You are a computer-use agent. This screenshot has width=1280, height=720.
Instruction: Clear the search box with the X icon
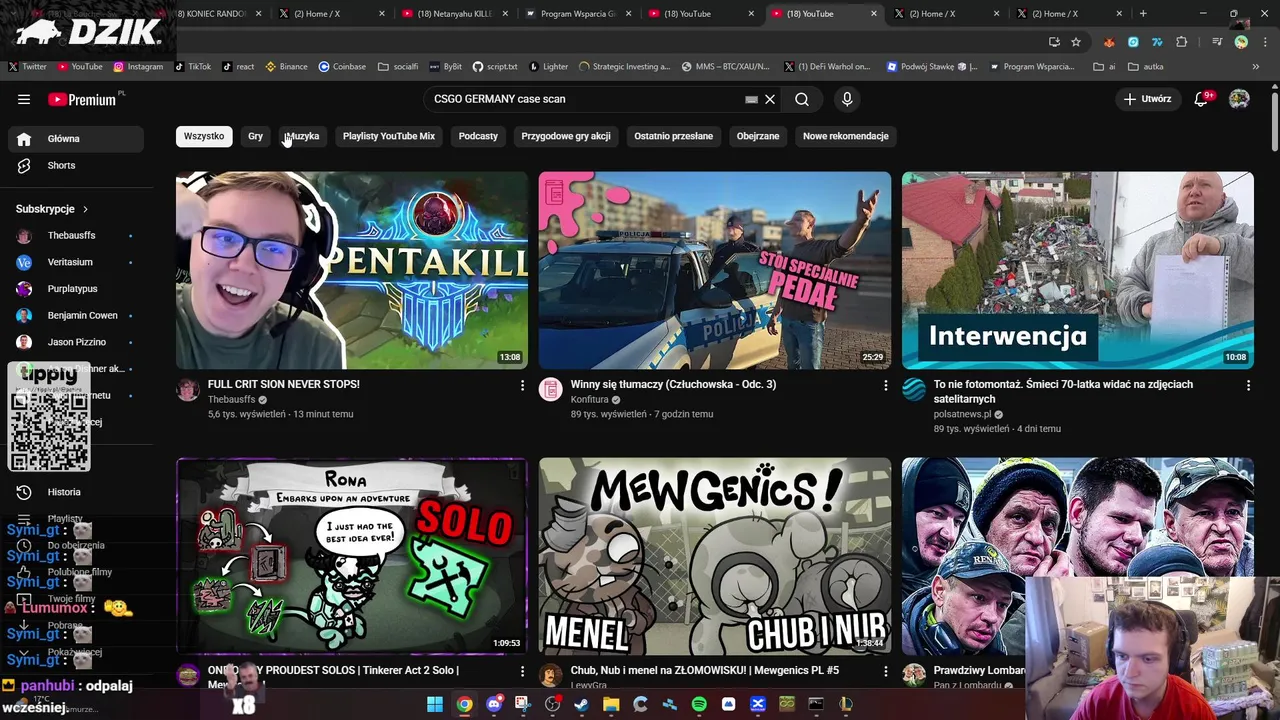pyautogui.click(x=770, y=99)
